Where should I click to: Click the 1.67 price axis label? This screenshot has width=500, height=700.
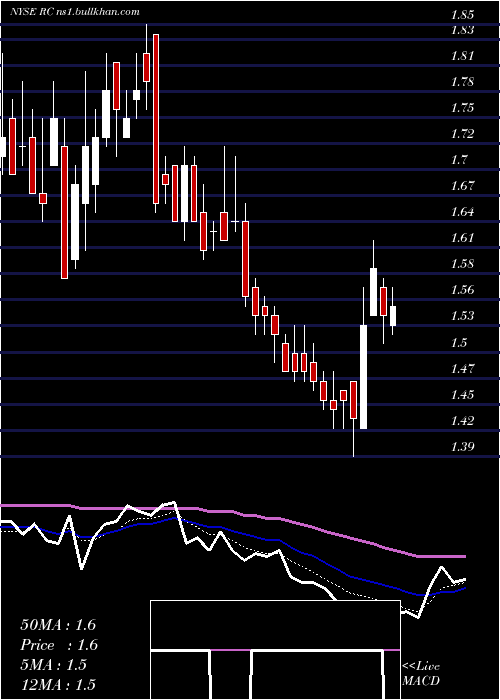[462, 186]
